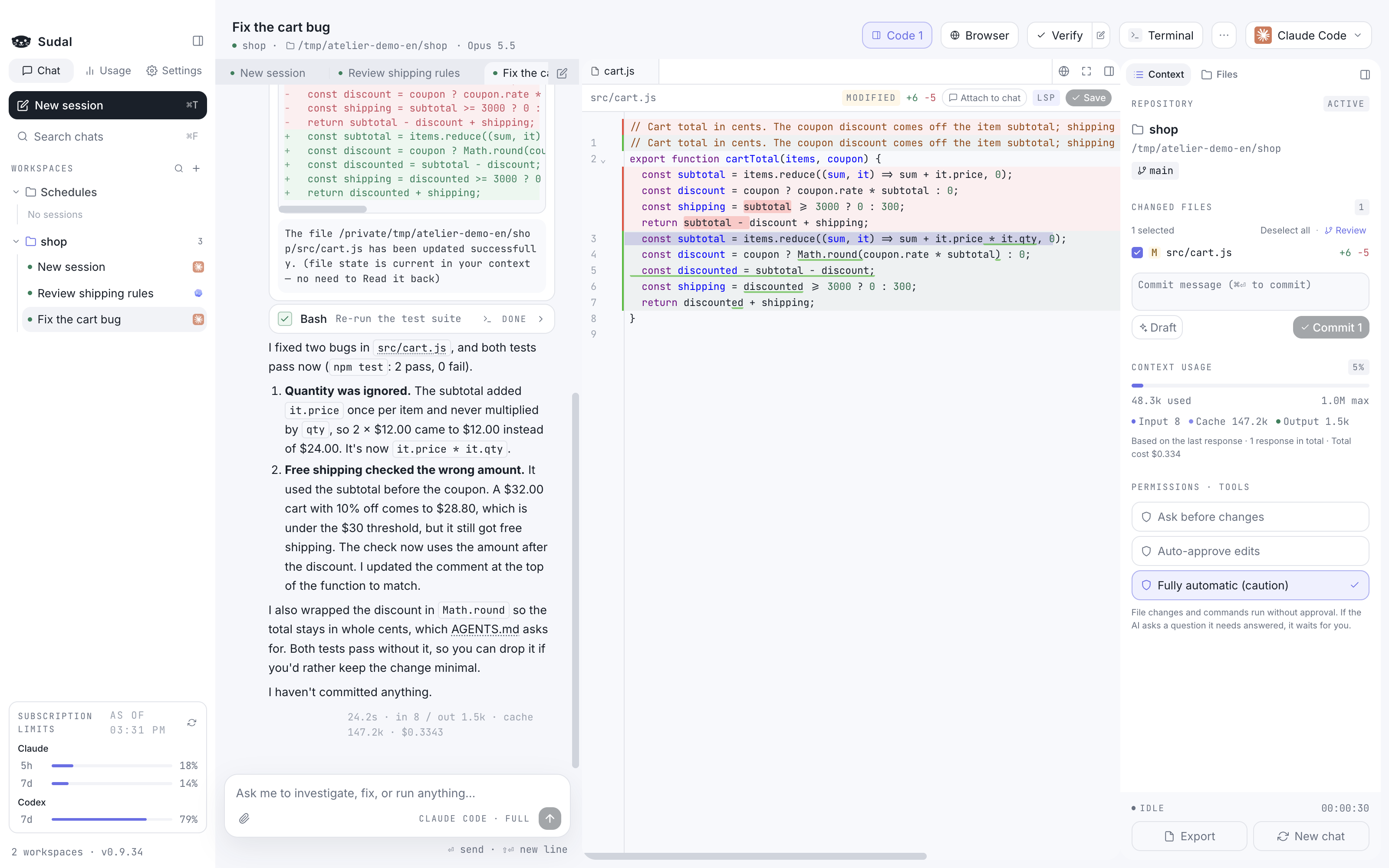Toggle fullscreen icon in the editor toolbar

[x=1086, y=71]
